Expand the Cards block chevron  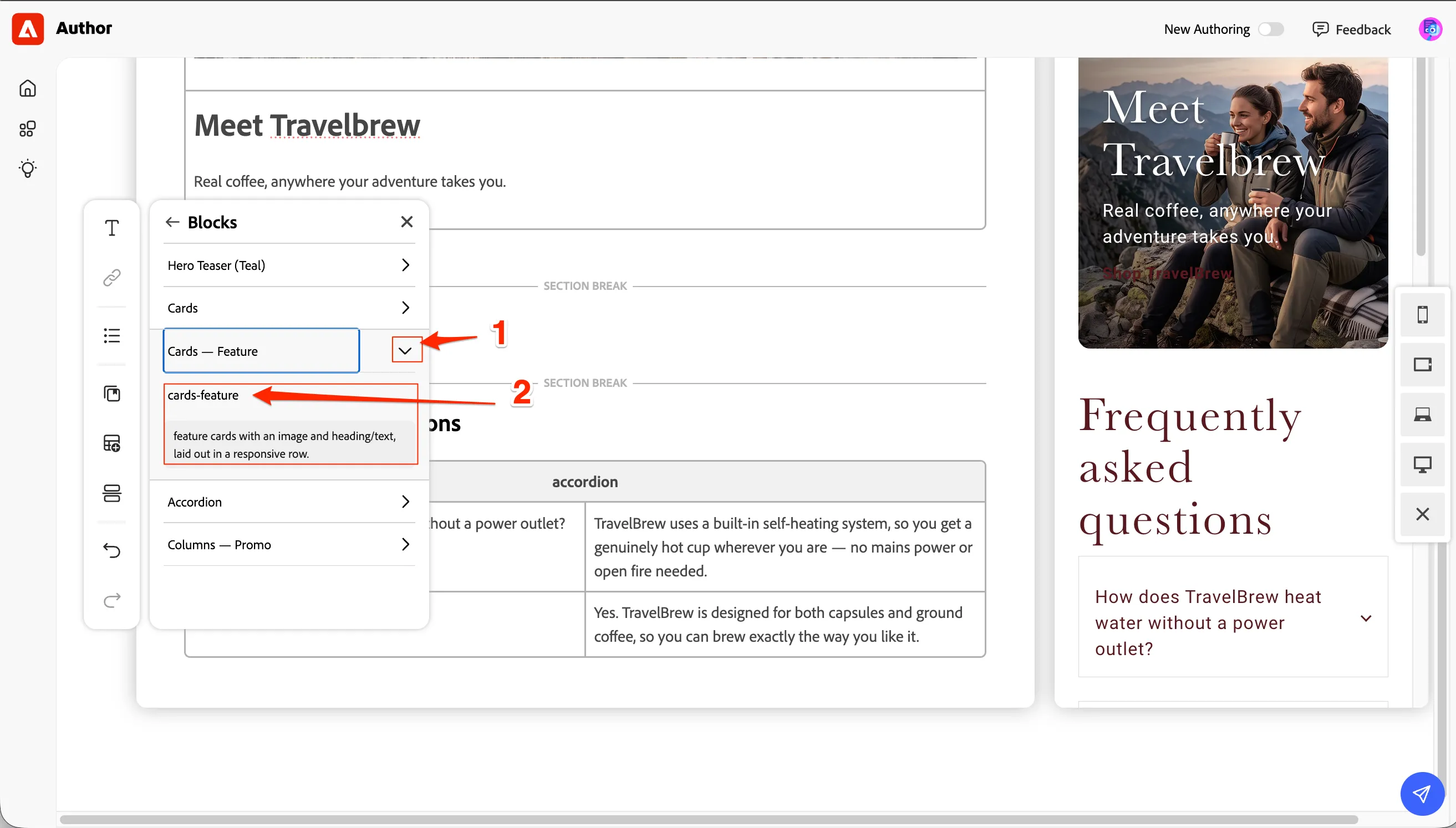(405, 308)
